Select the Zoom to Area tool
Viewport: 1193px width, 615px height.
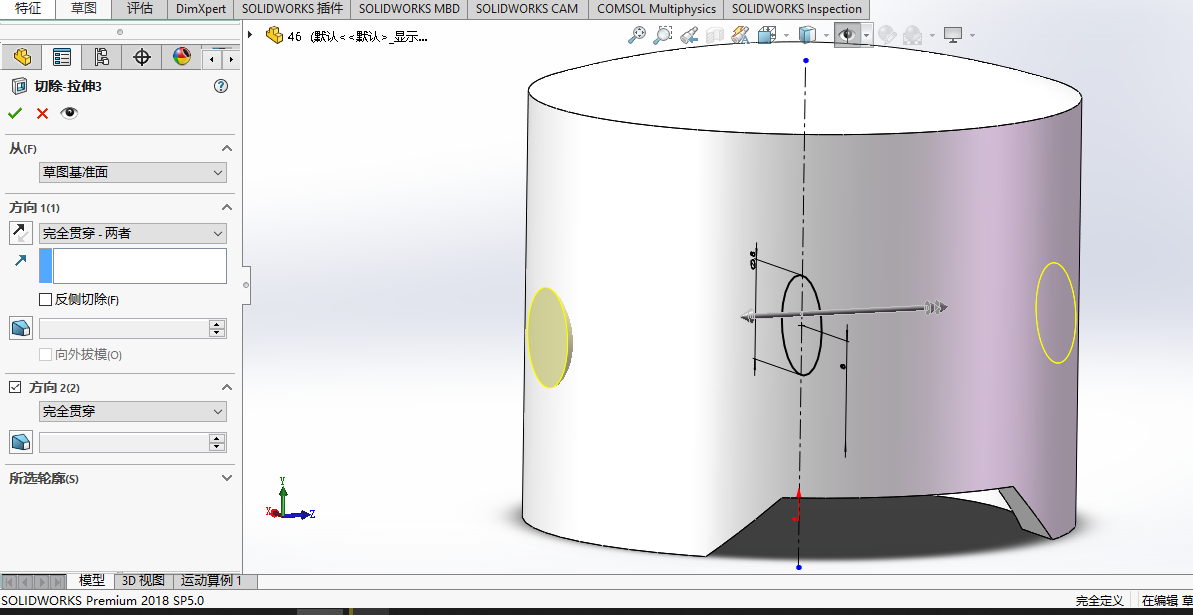[x=663, y=34]
